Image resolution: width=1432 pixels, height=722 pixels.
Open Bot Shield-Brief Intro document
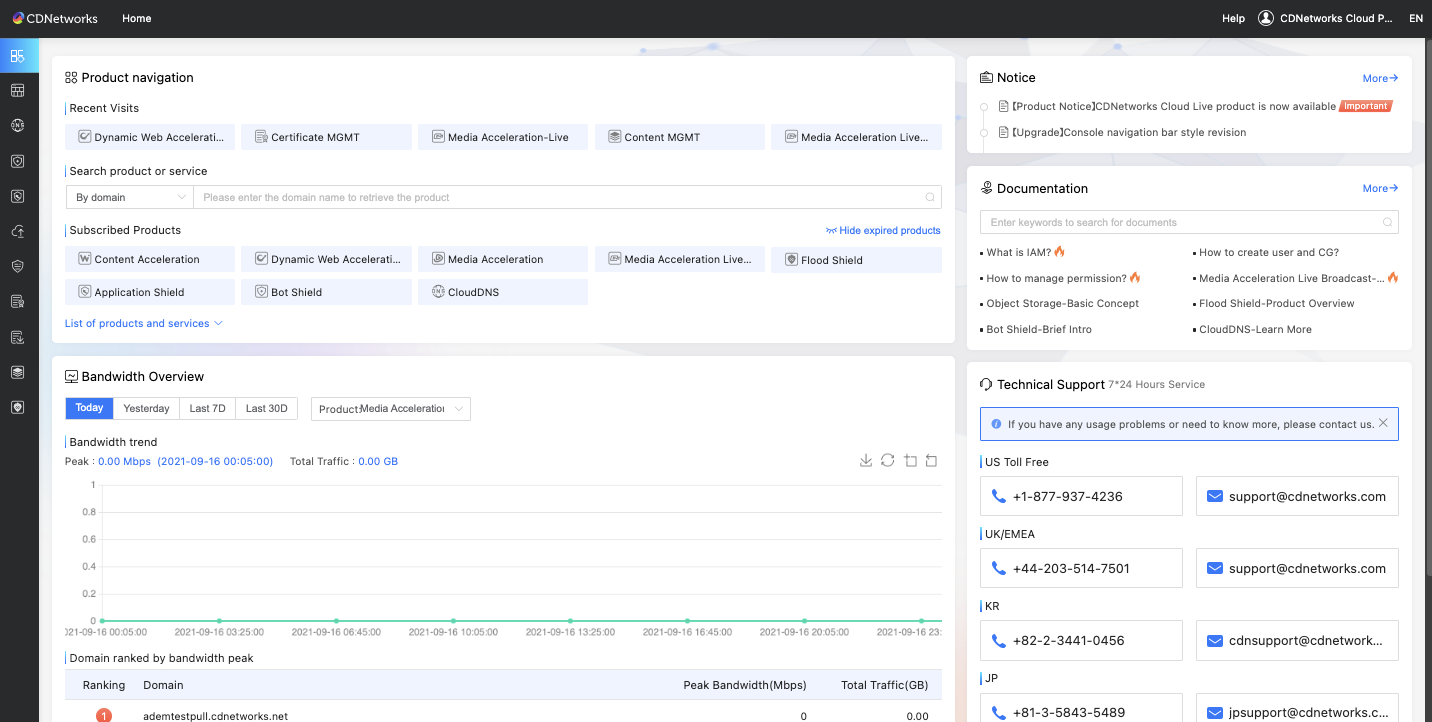1039,329
